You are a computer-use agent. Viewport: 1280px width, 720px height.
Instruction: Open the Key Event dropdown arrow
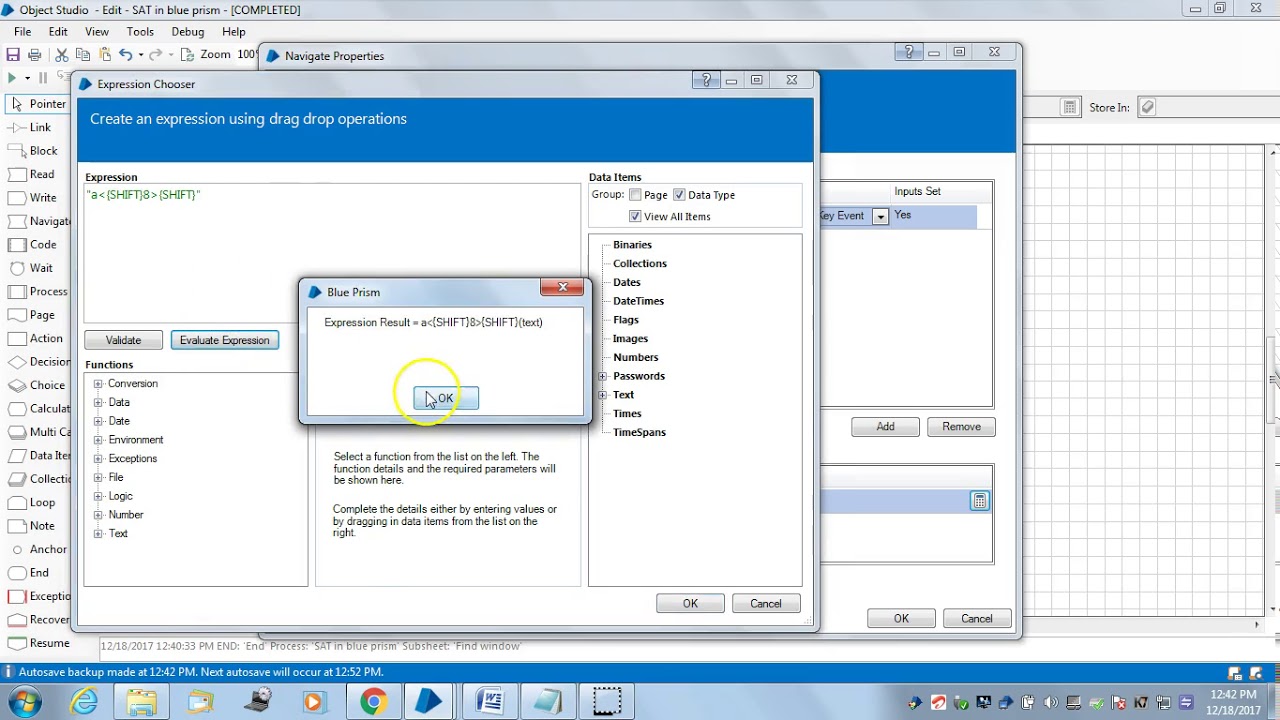[880, 216]
